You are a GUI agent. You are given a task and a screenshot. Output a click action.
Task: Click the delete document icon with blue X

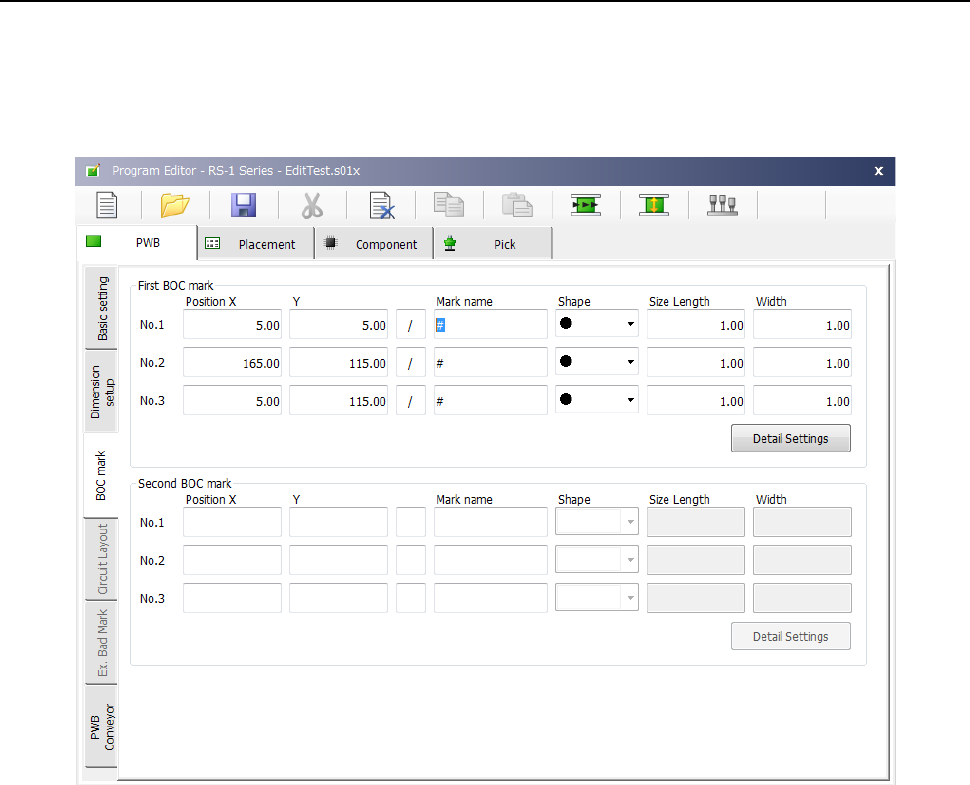[x=381, y=205]
